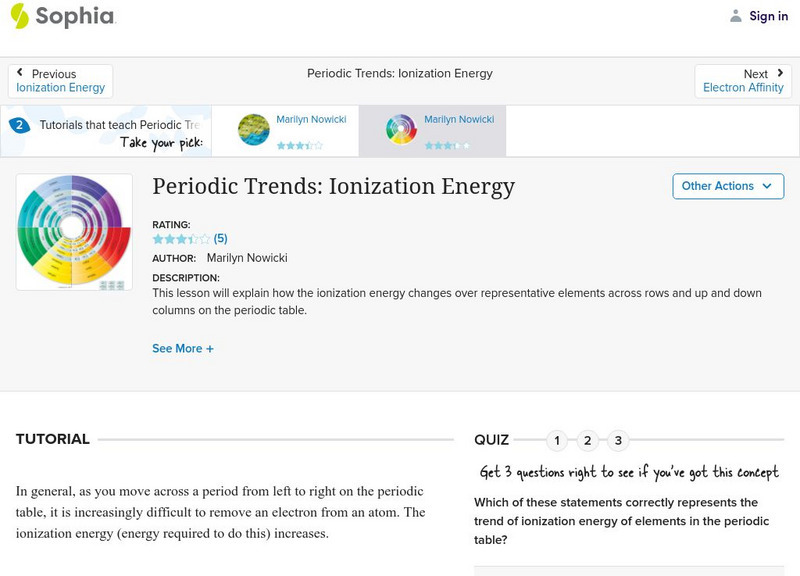Click the left arrow on Previous button

21,73
